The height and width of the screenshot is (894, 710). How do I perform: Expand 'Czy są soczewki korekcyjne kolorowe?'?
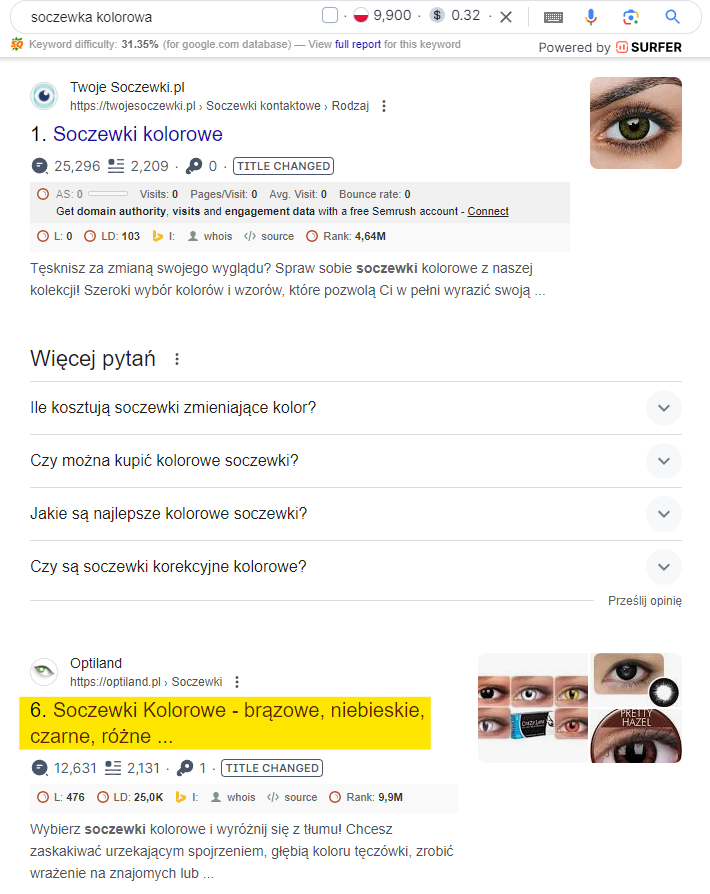click(356, 567)
